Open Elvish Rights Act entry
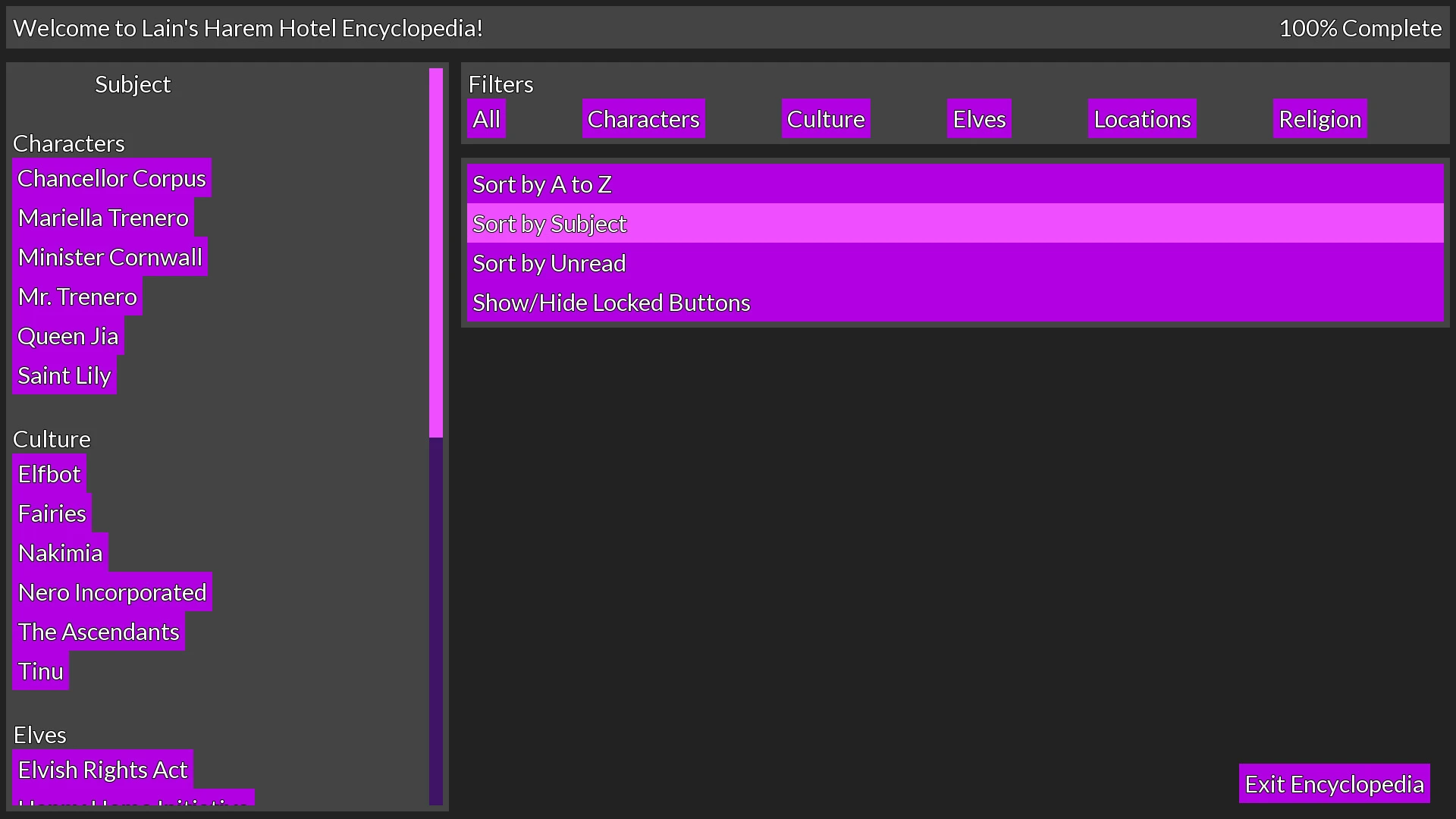The image size is (1456, 819). [x=103, y=769]
